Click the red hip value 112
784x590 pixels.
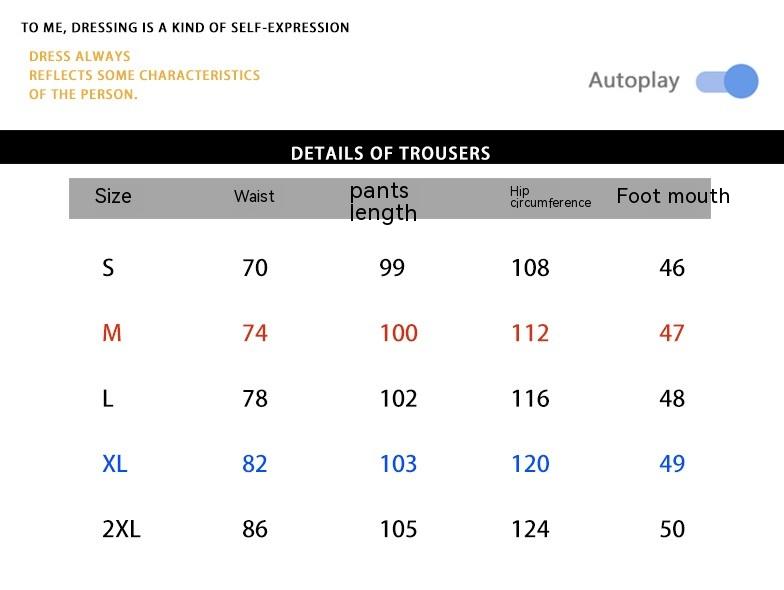click(x=530, y=333)
